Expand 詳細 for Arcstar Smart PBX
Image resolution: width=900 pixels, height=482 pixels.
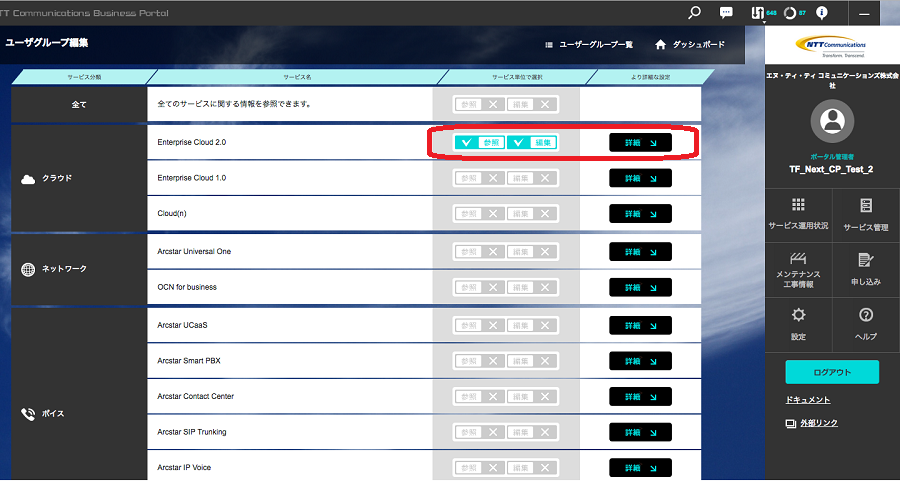pos(640,360)
